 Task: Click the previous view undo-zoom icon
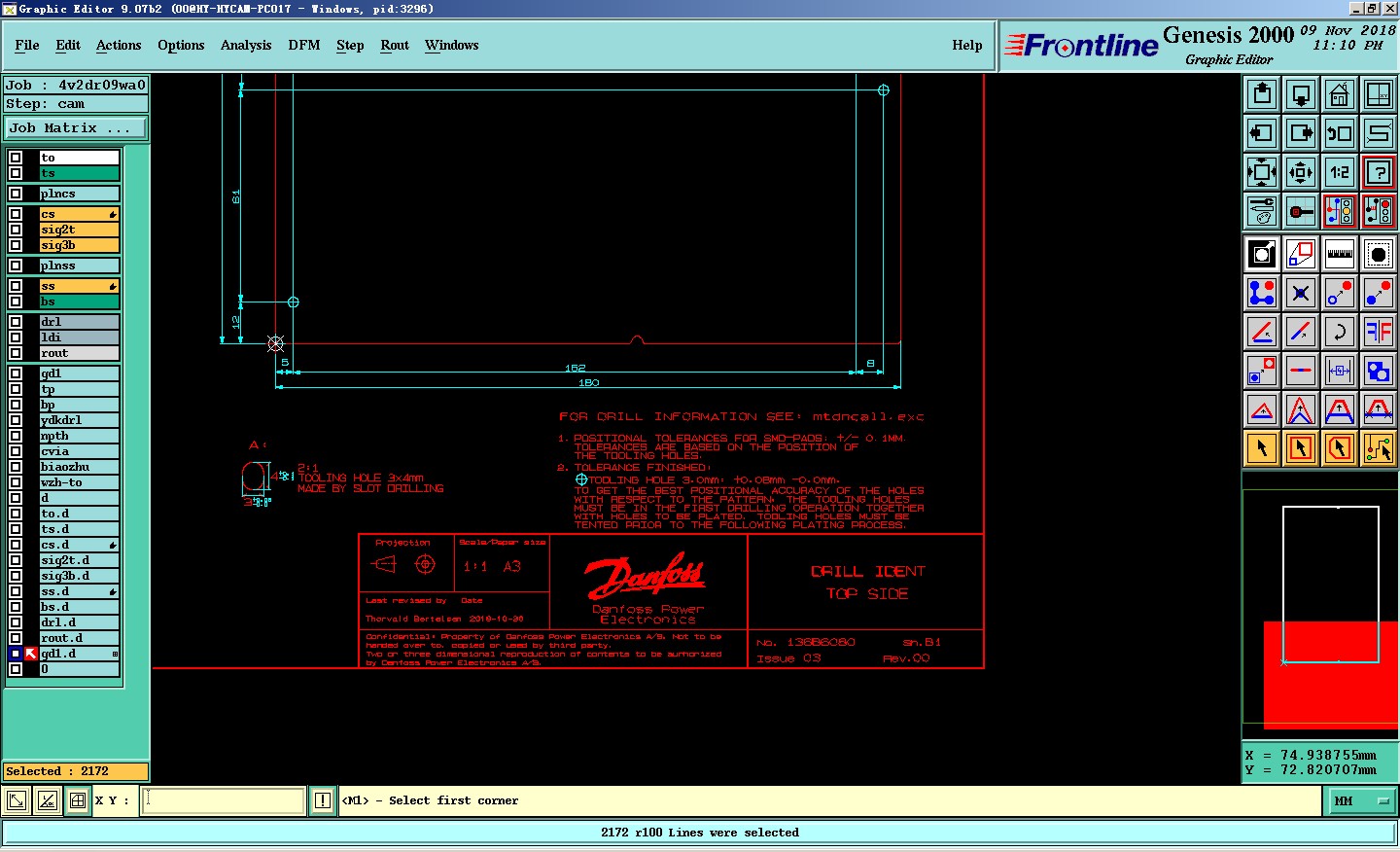(1340, 133)
